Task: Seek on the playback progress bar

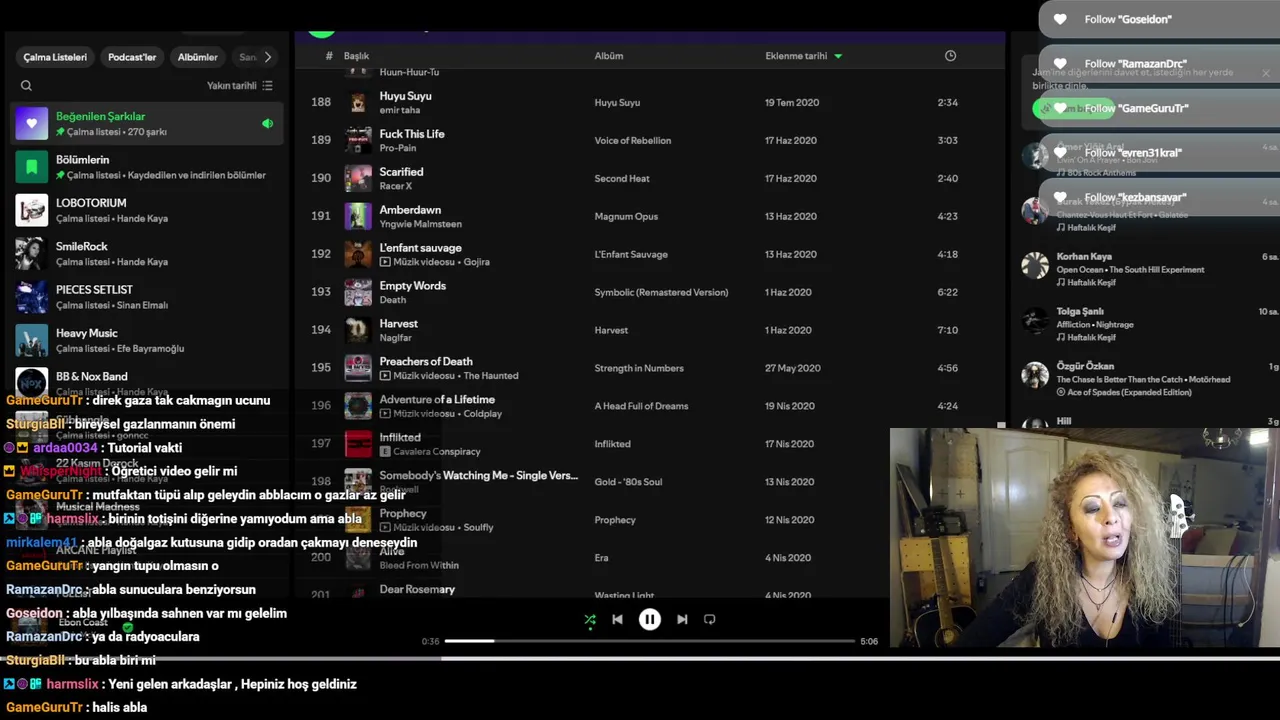Action: tap(650, 641)
